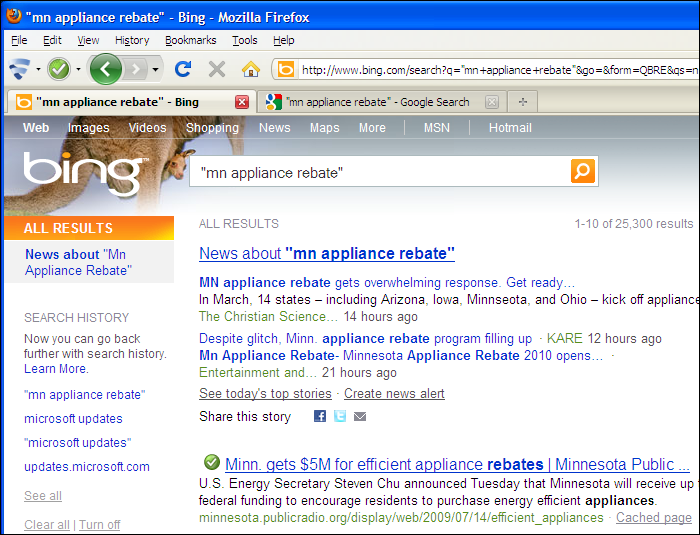Click sidebar News about "Mn Appliance Rebate"
Image resolution: width=700 pixels, height=535 pixels.
[x=79, y=263]
